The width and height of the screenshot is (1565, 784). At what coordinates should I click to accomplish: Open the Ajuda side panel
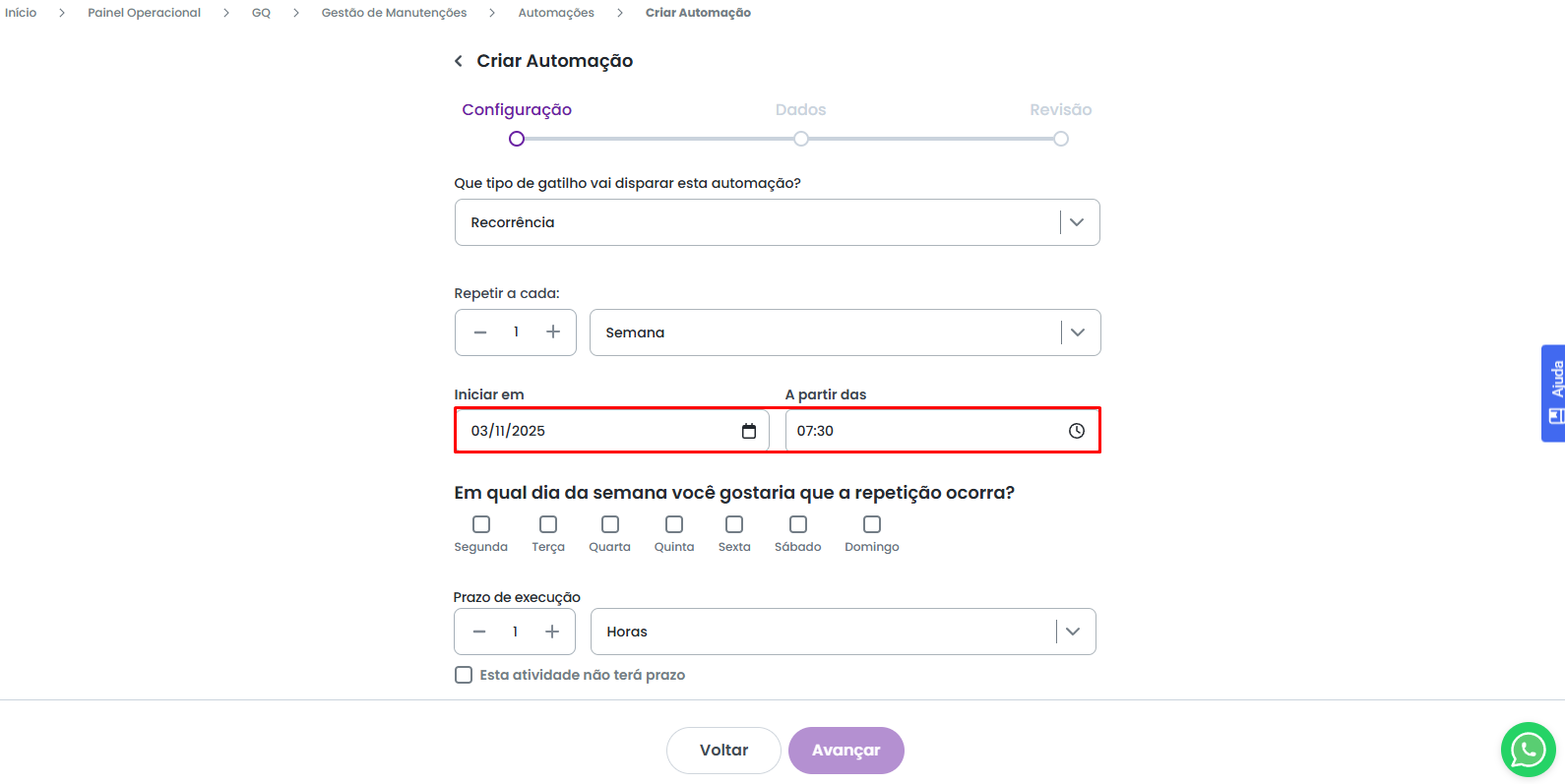1554,392
